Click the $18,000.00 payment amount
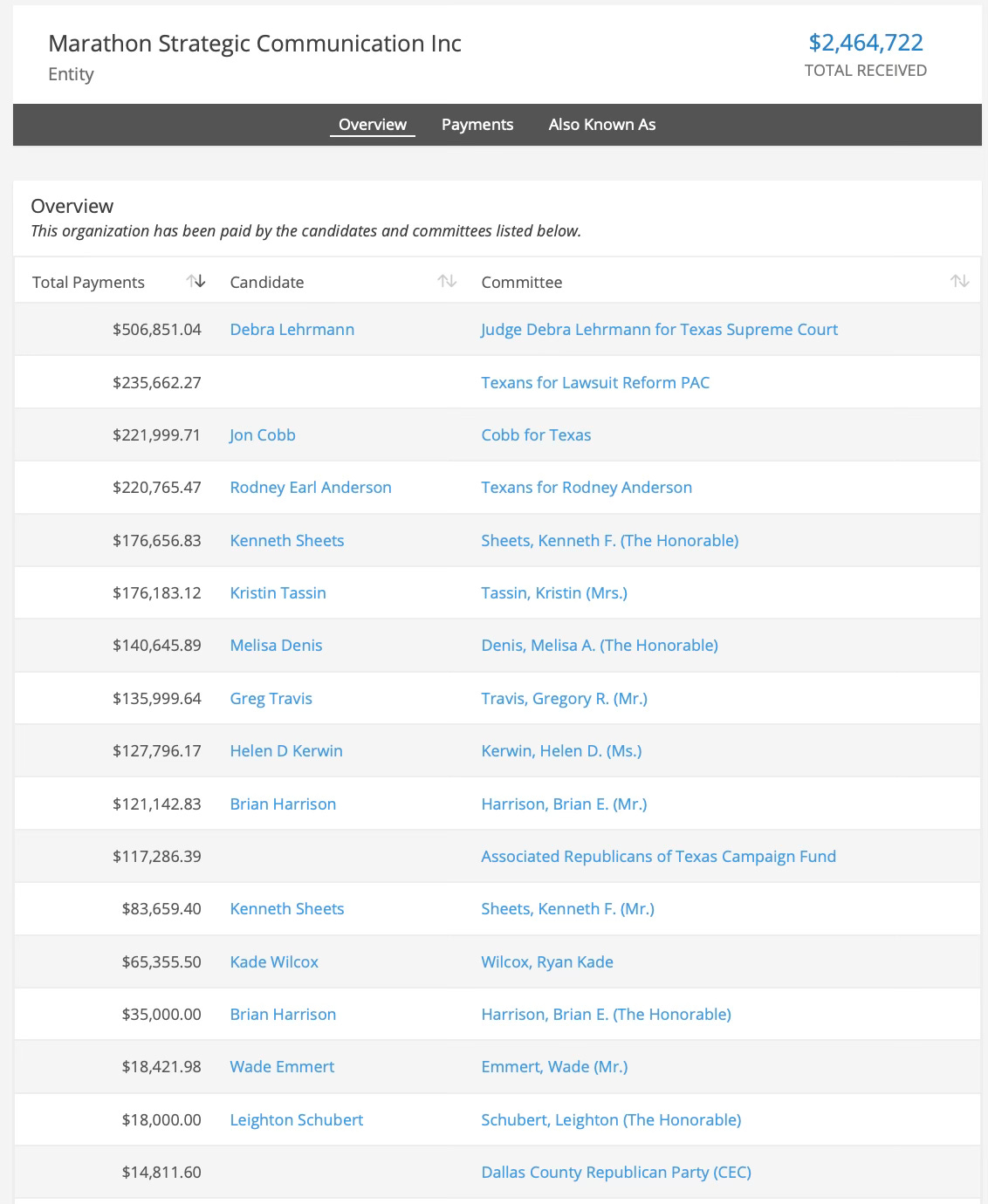 [161, 1119]
